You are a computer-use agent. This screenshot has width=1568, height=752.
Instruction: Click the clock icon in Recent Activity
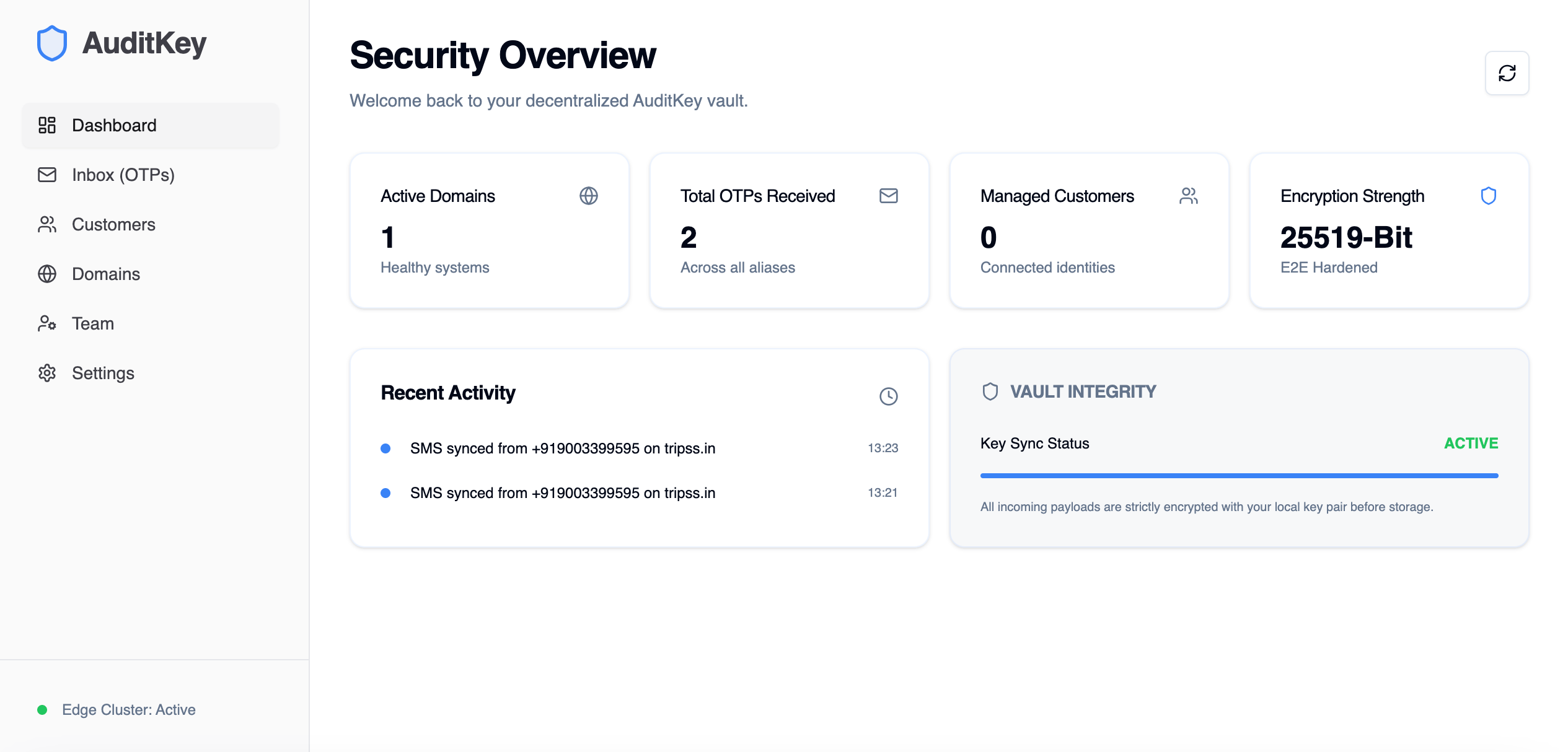tap(888, 396)
